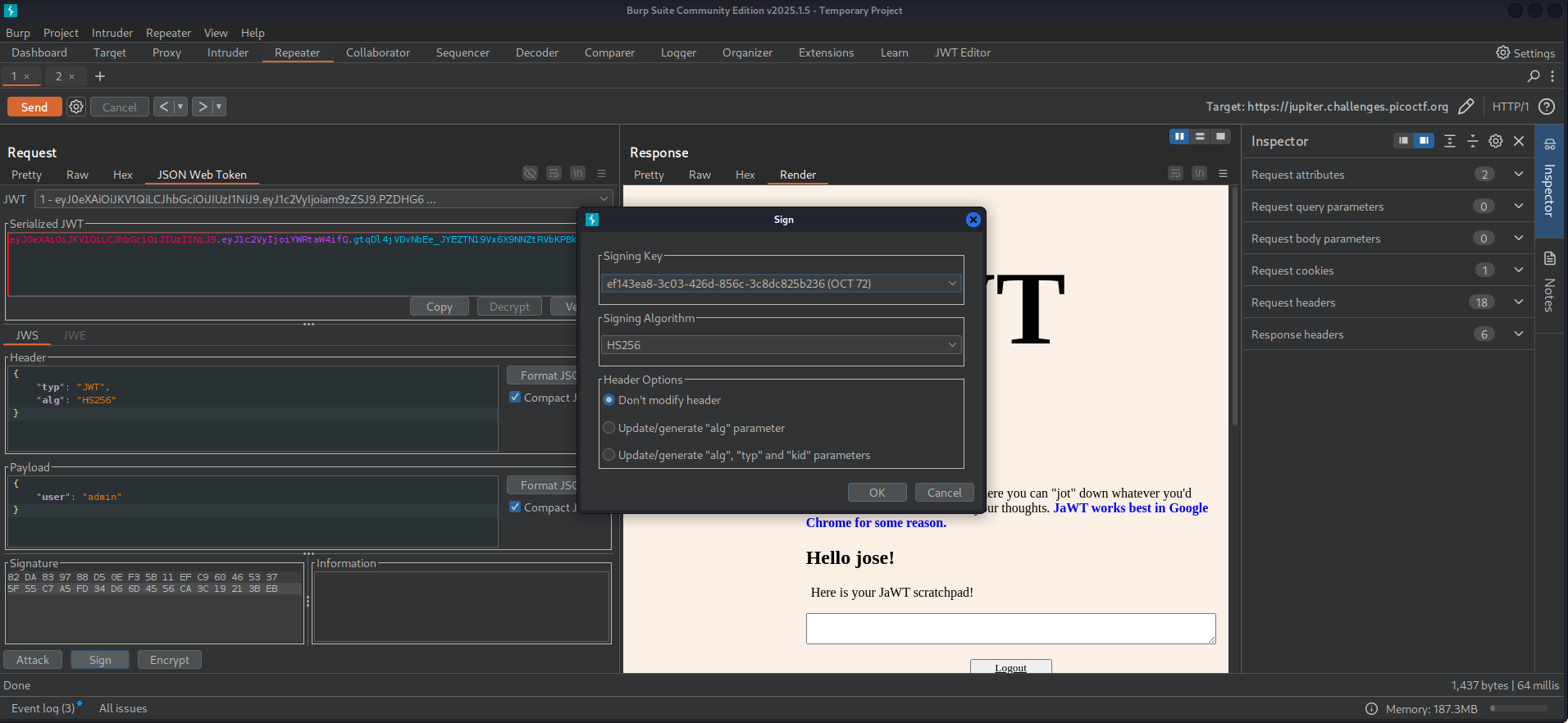Open global Settings gear
1568x723 pixels.
point(1503,52)
